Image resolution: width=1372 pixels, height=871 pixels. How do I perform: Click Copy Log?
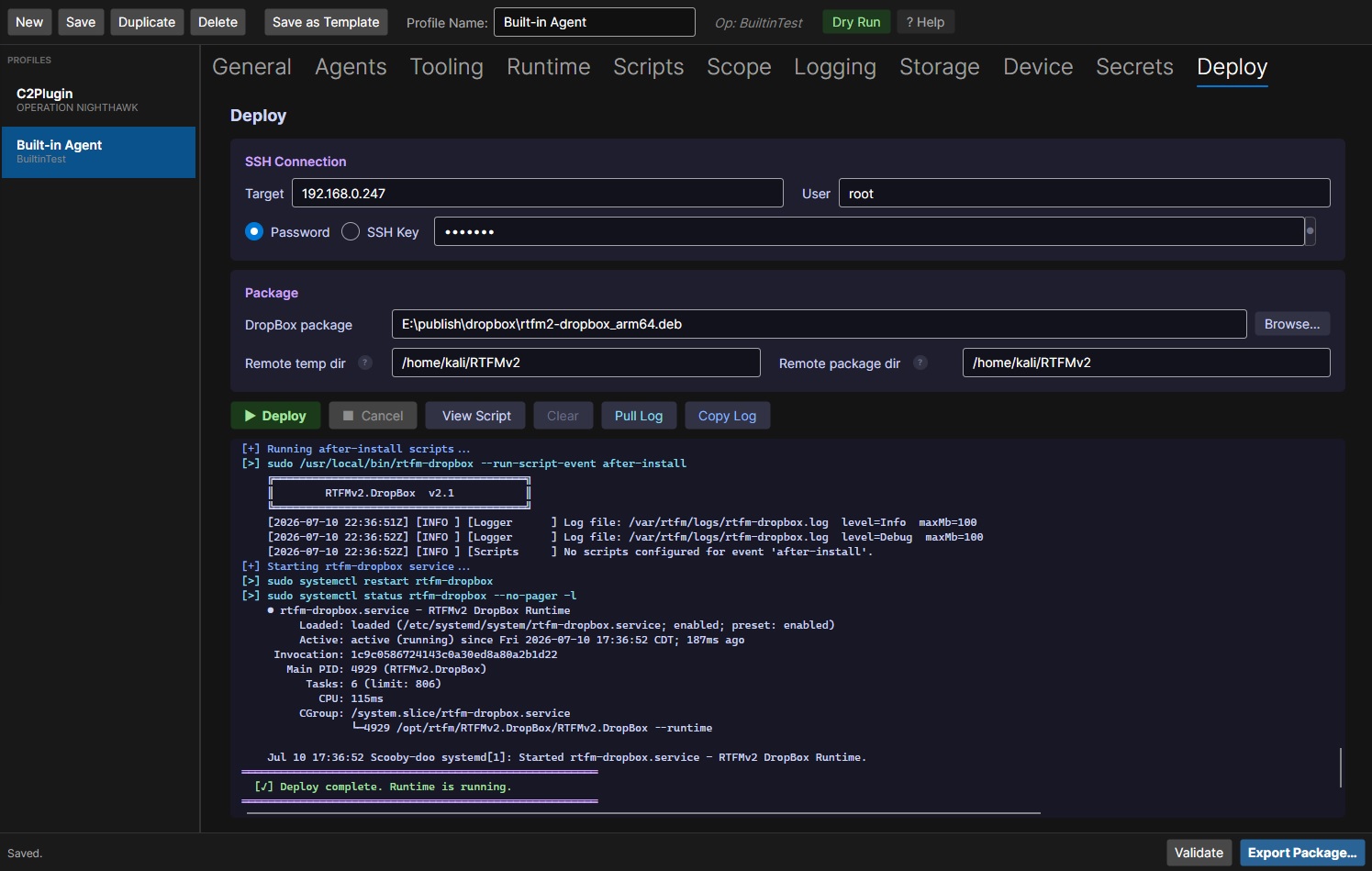pyautogui.click(x=727, y=416)
